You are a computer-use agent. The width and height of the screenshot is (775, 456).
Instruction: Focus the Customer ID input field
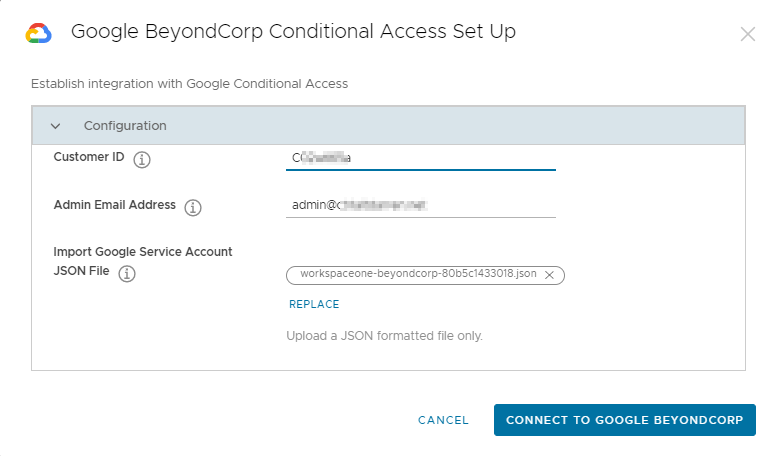(420, 158)
